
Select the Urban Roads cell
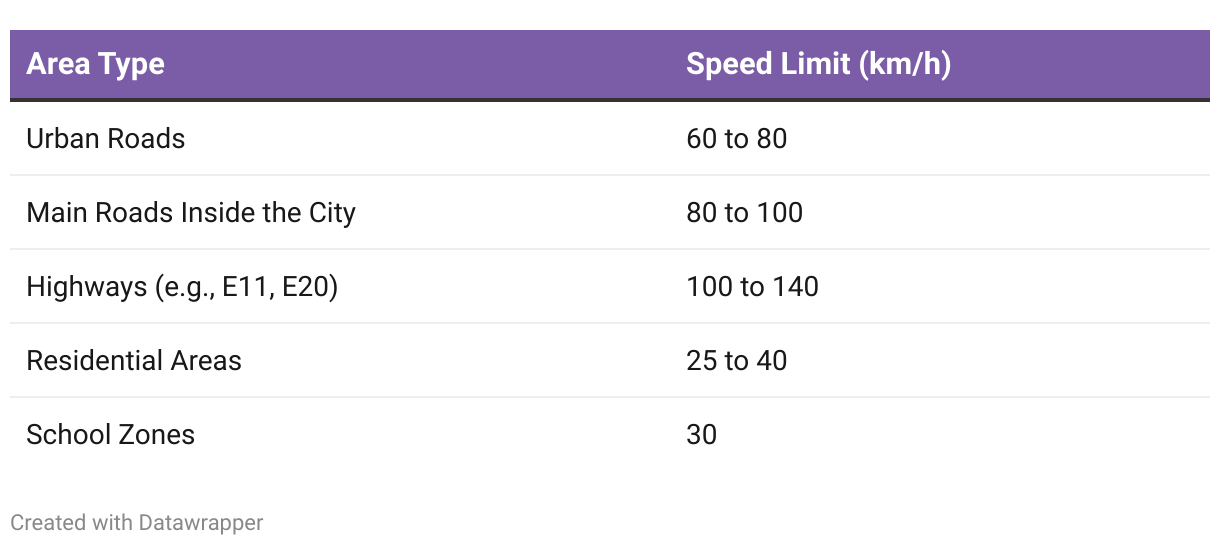(x=106, y=138)
